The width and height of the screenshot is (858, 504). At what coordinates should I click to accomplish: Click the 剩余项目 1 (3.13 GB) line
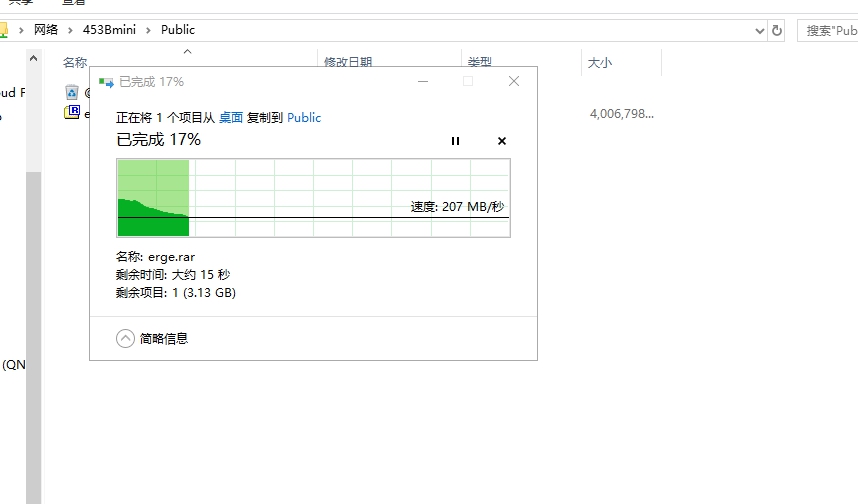[x=176, y=293]
